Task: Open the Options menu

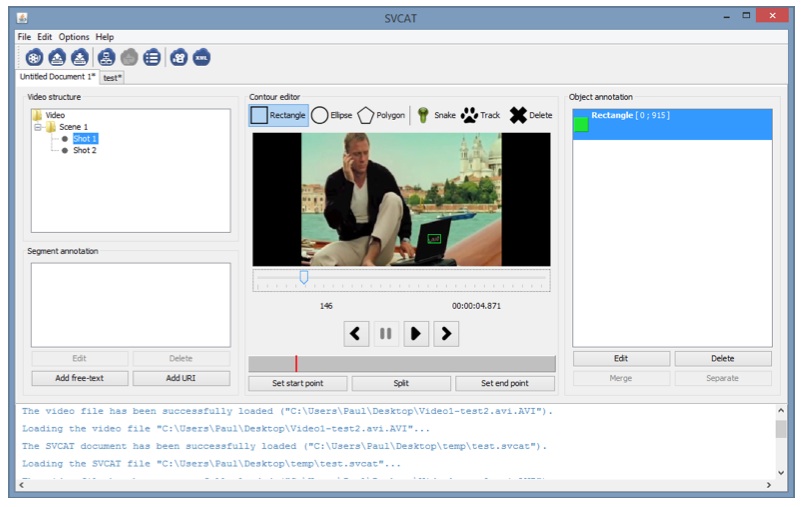Action: click(73, 37)
